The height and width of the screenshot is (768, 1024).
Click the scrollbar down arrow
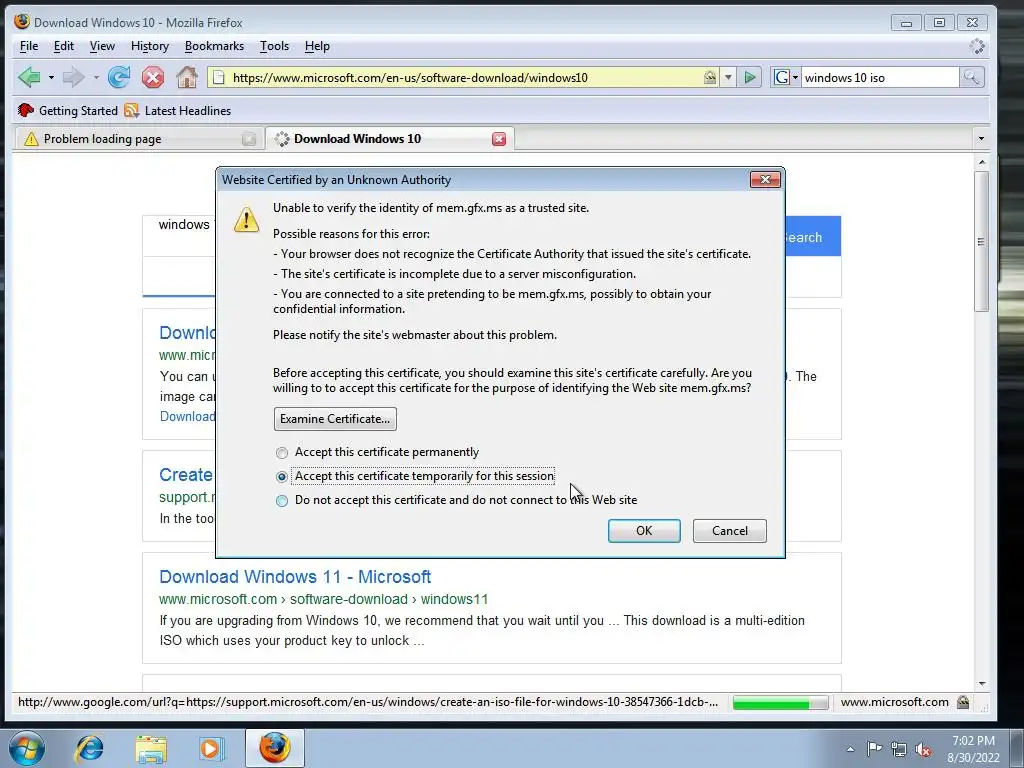[x=982, y=684]
